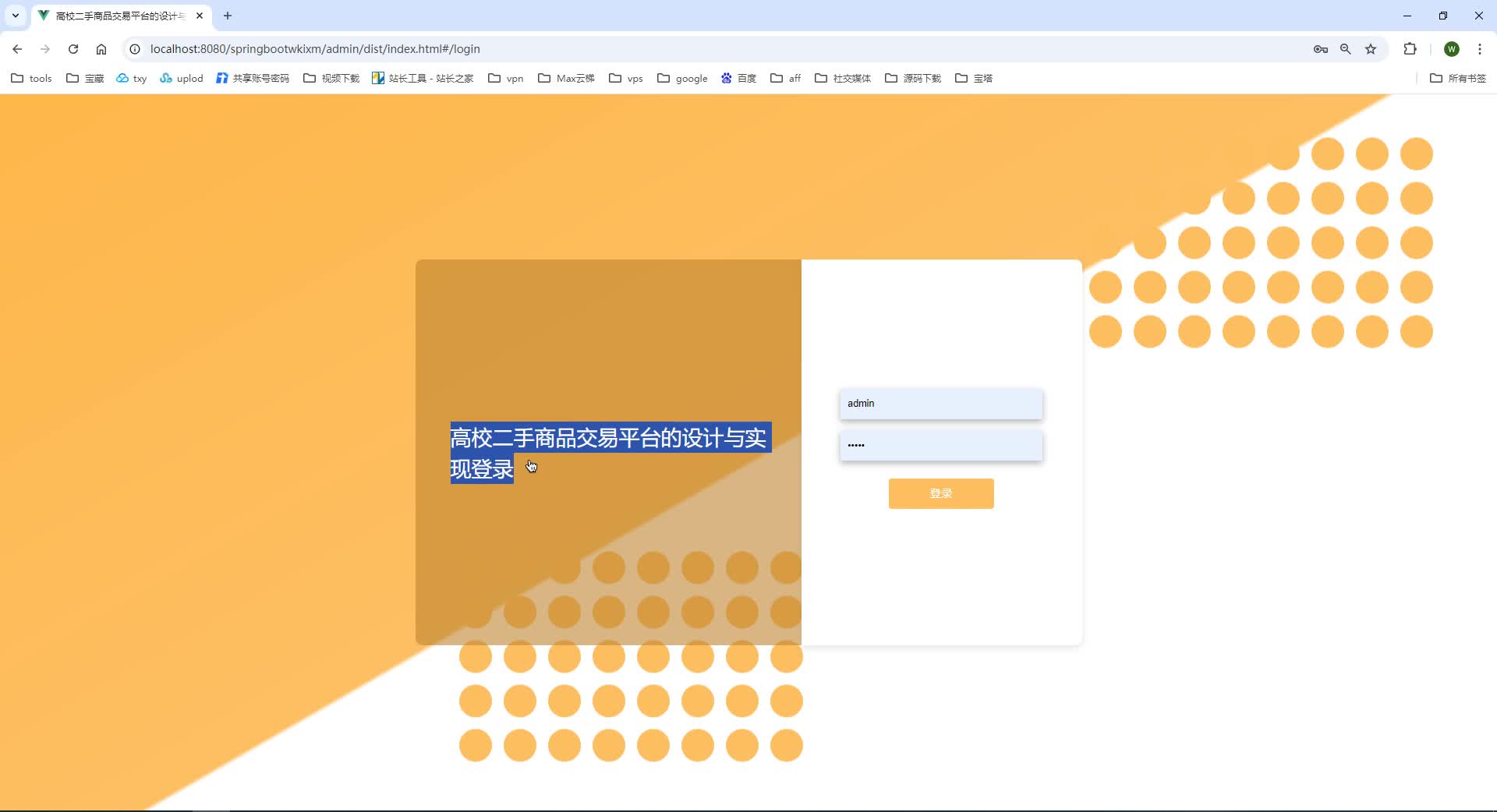This screenshot has height=812, width=1497.
Task: Open the extensions puzzle icon
Action: (1410, 49)
